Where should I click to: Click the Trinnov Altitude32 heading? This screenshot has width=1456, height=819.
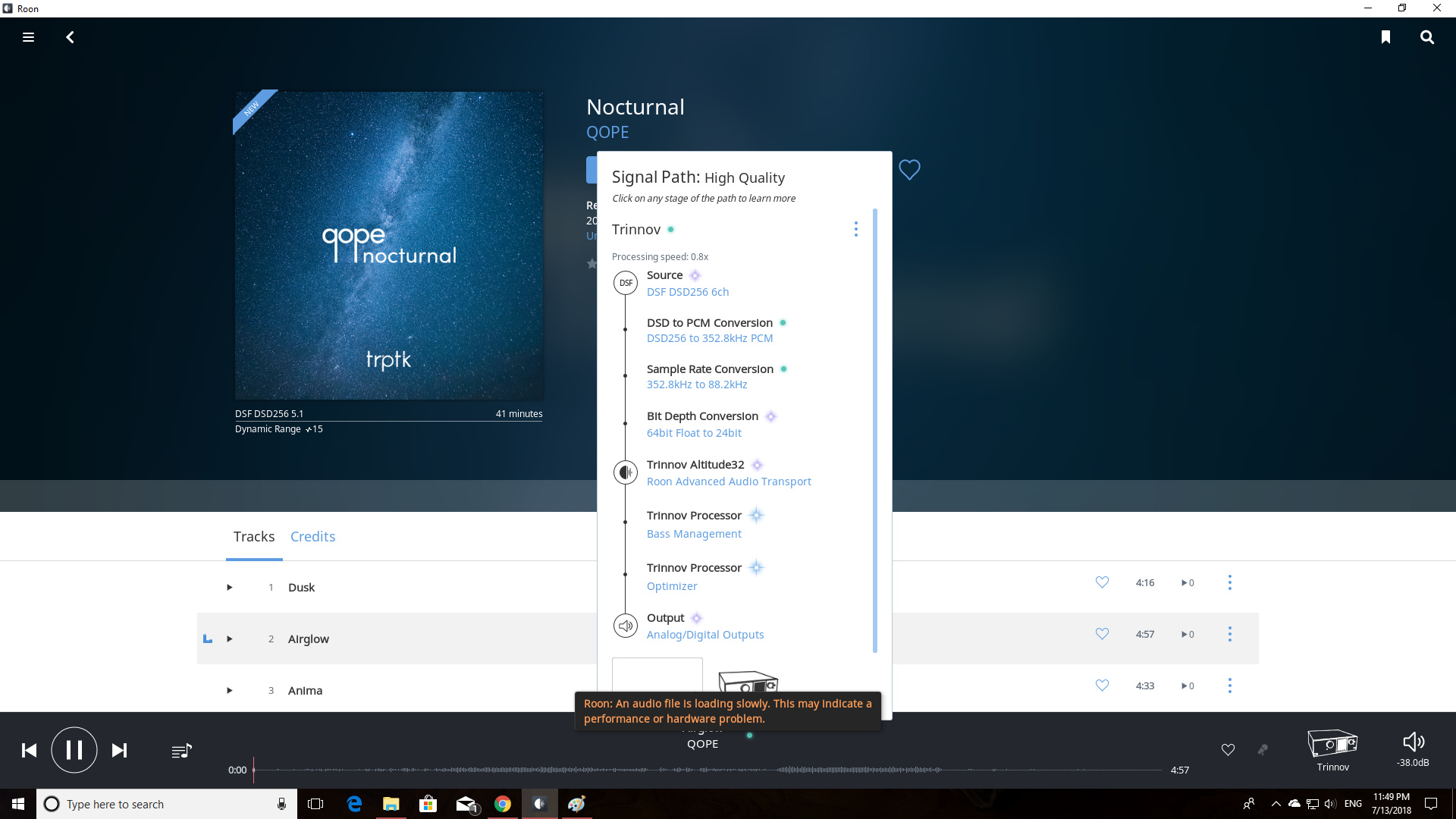click(x=695, y=465)
